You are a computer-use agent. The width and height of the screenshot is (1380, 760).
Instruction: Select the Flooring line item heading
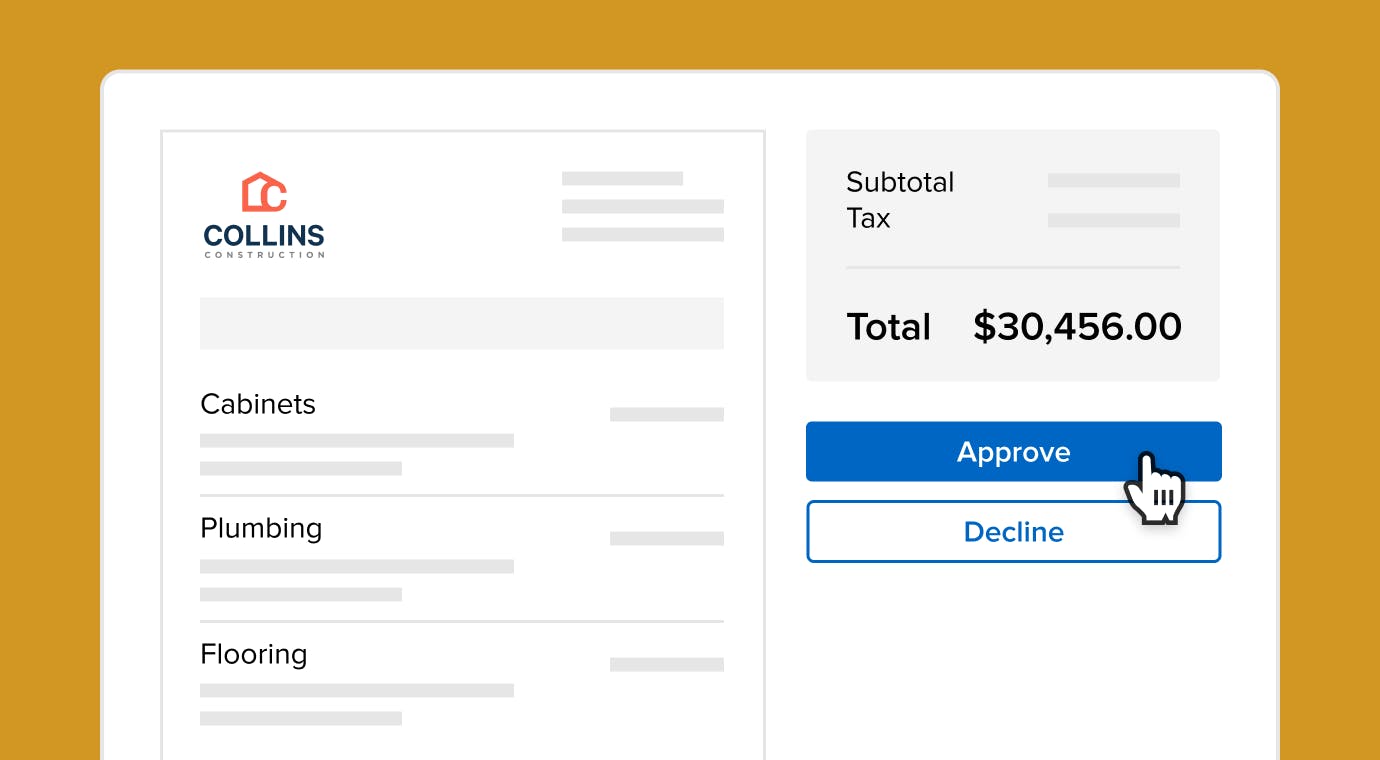(254, 654)
